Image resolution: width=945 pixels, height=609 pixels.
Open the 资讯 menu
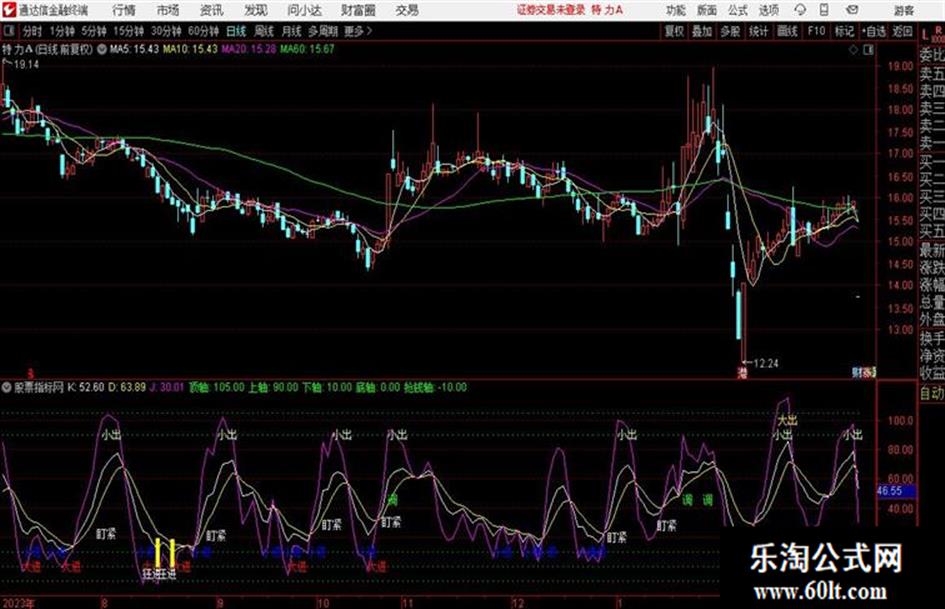(x=211, y=10)
